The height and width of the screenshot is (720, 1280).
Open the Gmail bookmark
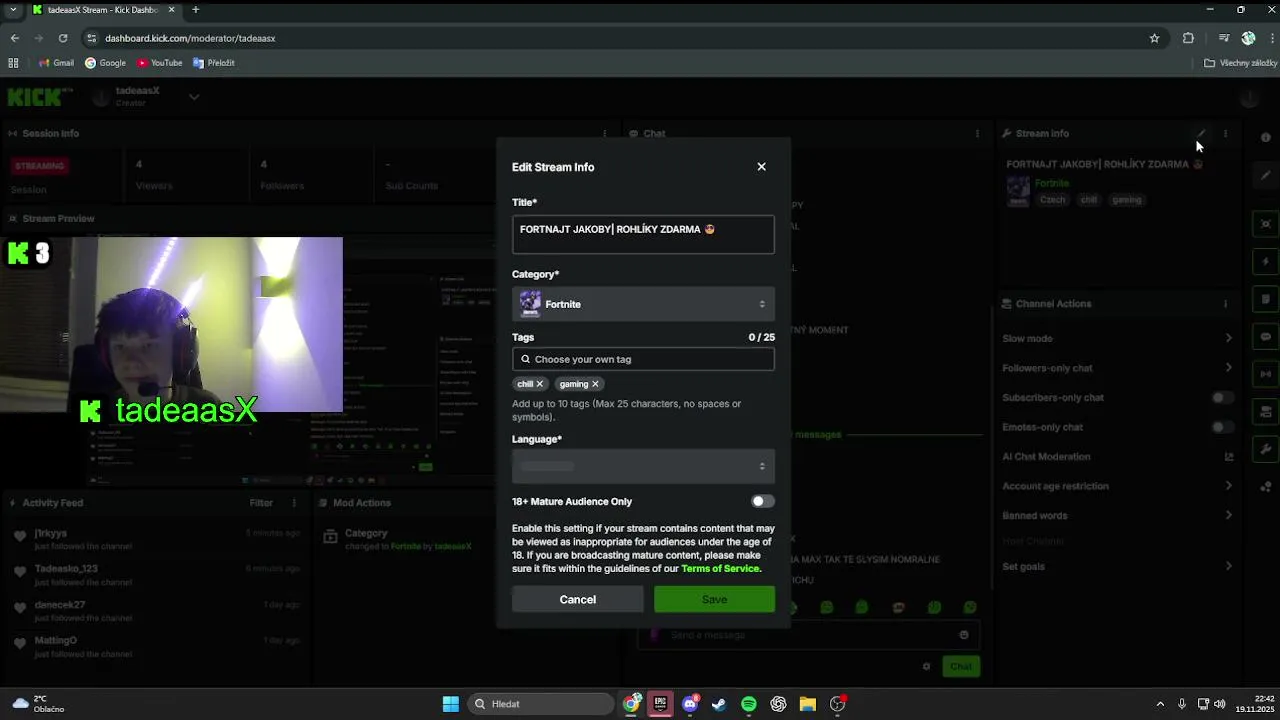click(57, 63)
